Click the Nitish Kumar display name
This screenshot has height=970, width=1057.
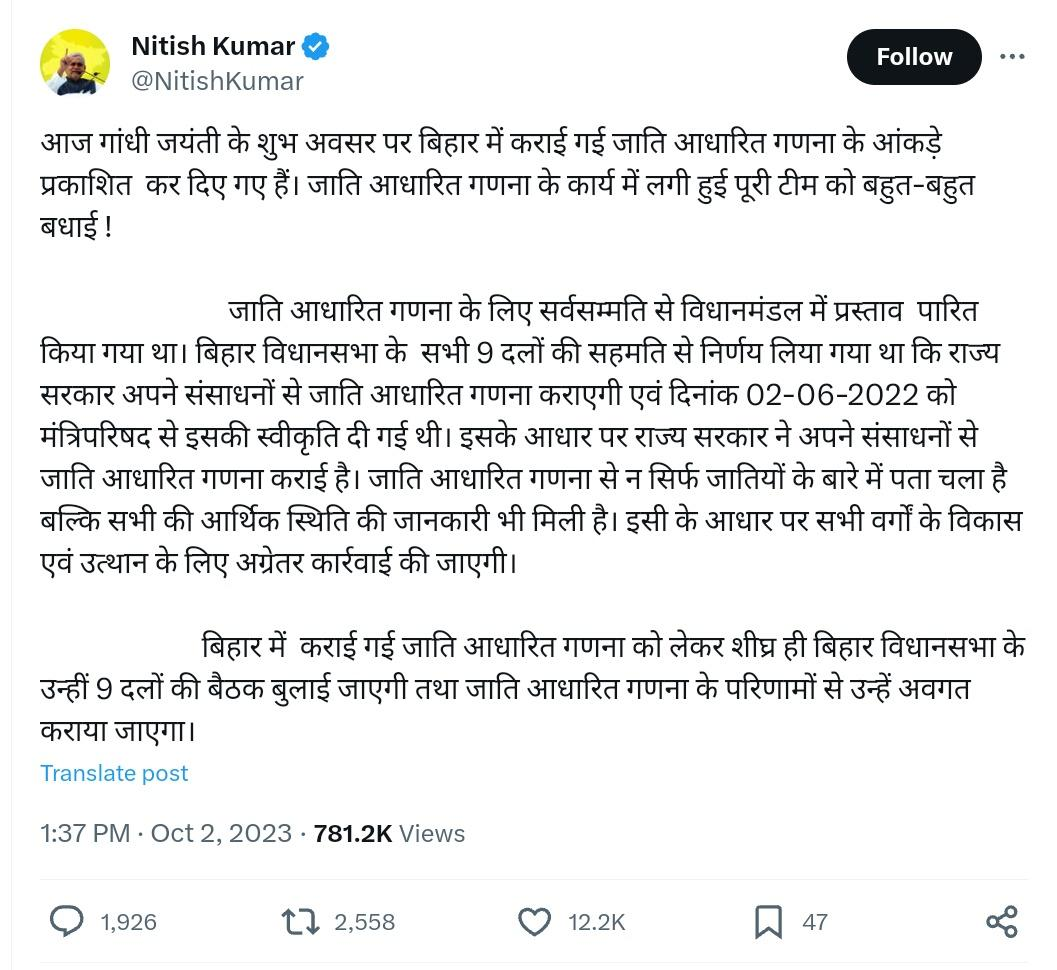(213, 46)
